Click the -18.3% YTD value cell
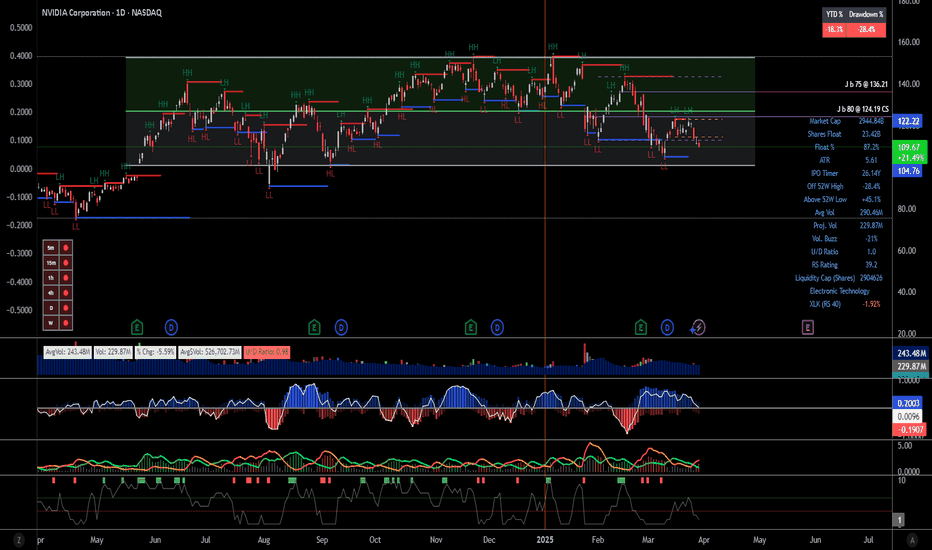The height and width of the screenshot is (550, 932). click(x=835, y=30)
